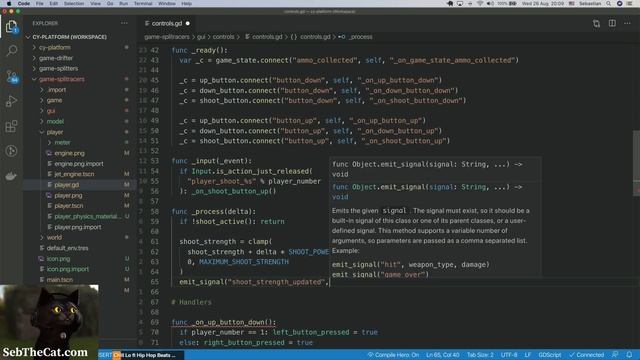Open the Docker view in activity bar
The image size is (640, 360).
tap(11, 176)
